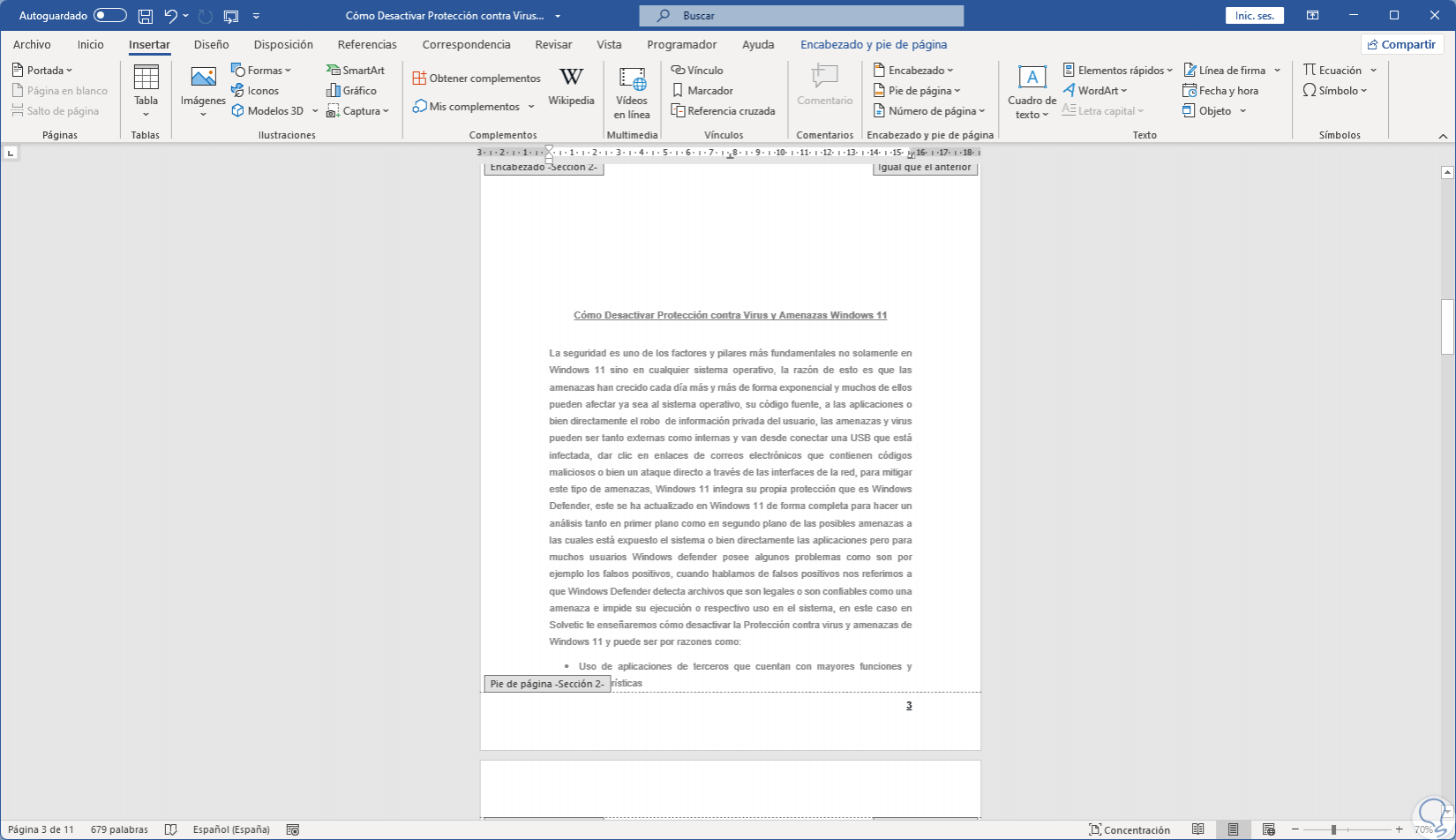1456x840 pixels.
Task: Switch to Web Layout view
Action: click(x=1268, y=829)
